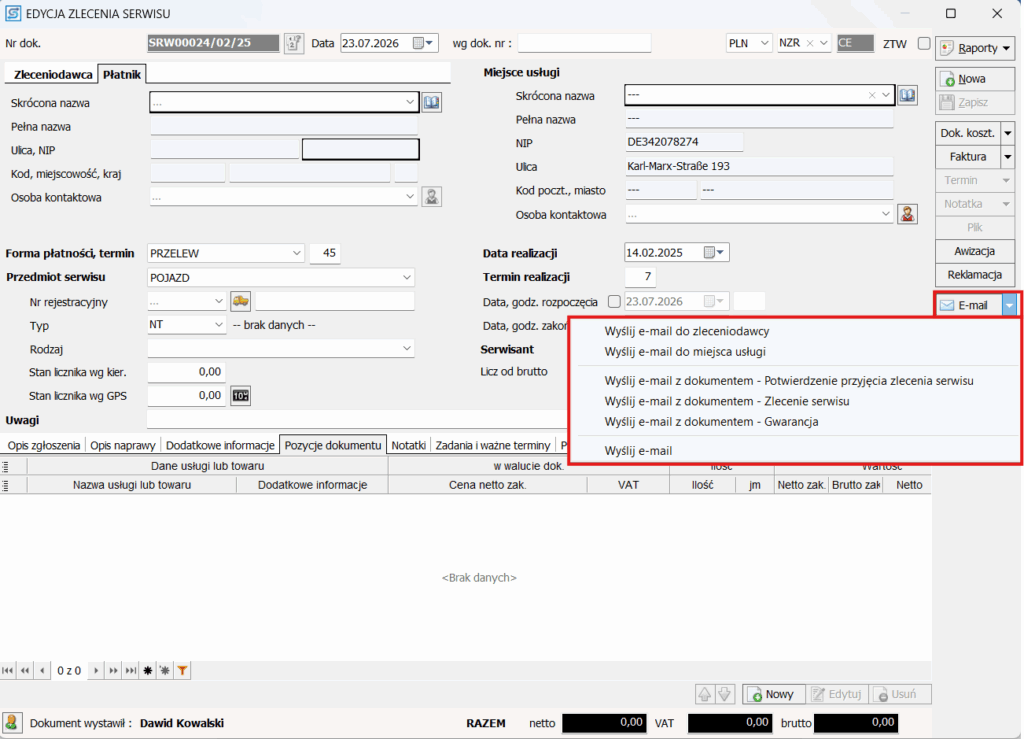
Task: Open grid menu icon in top header row
Action: pyautogui.click(x=5, y=466)
